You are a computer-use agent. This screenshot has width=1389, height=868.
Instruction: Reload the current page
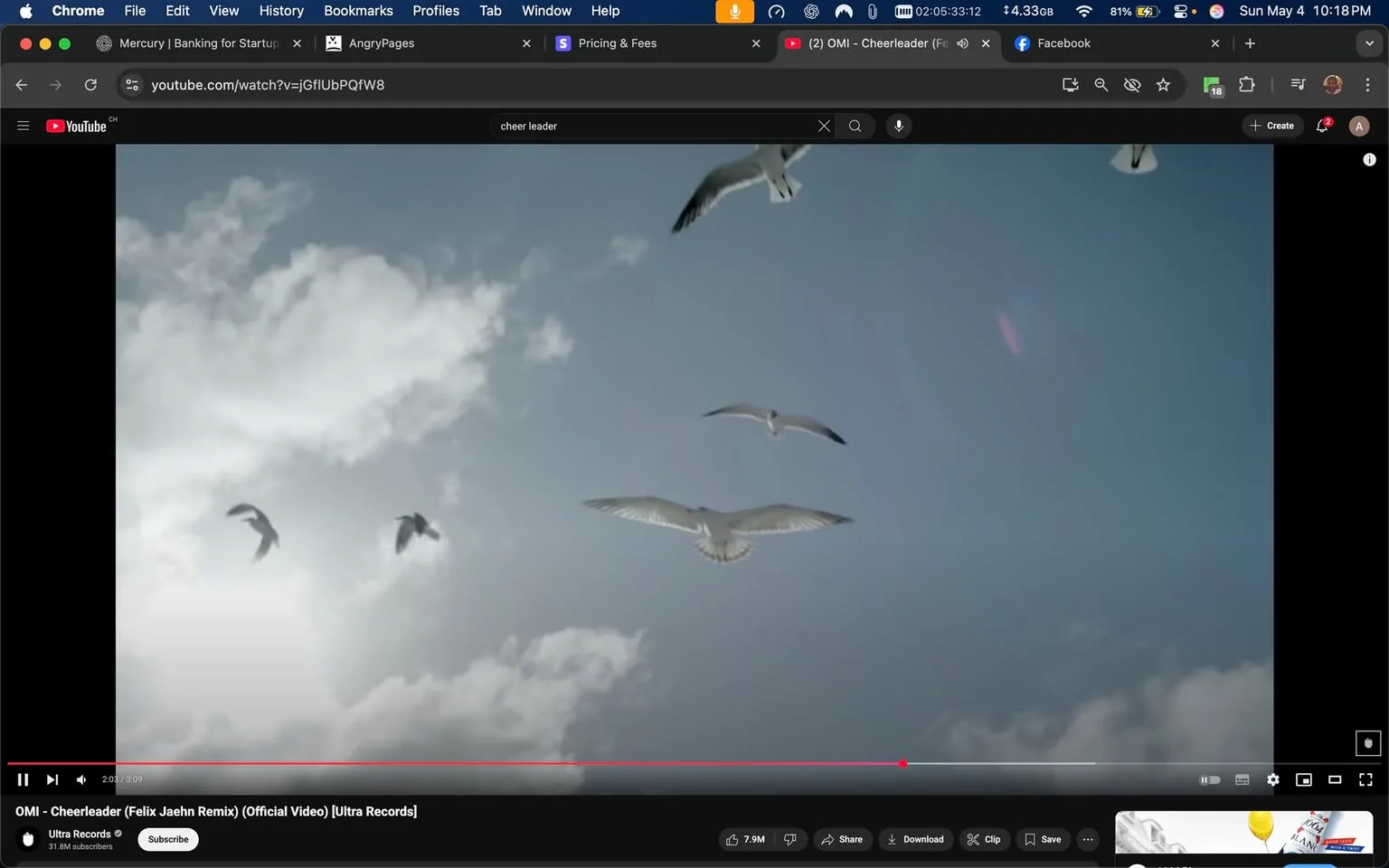[90, 85]
